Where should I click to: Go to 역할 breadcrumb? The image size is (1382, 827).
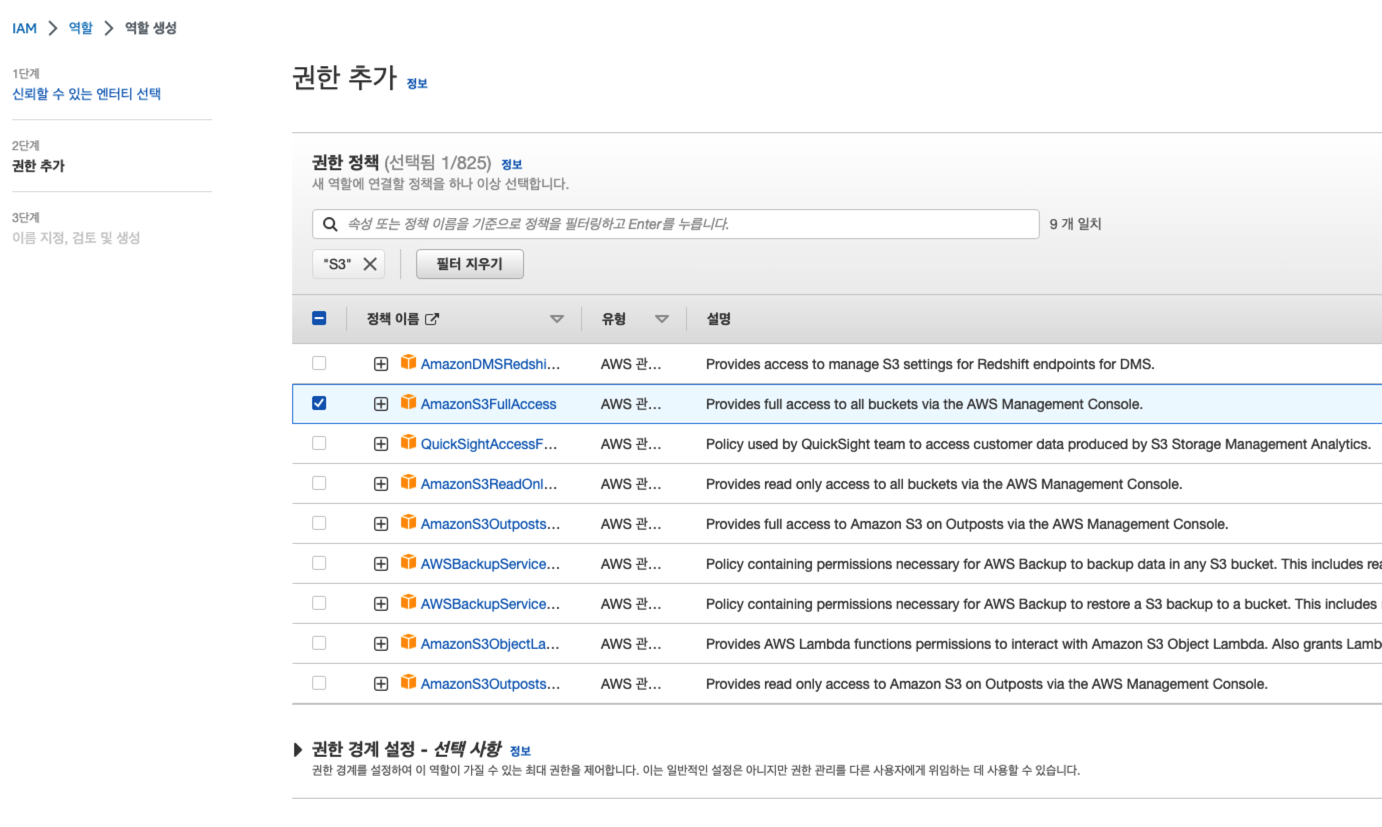click(x=80, y=28)
